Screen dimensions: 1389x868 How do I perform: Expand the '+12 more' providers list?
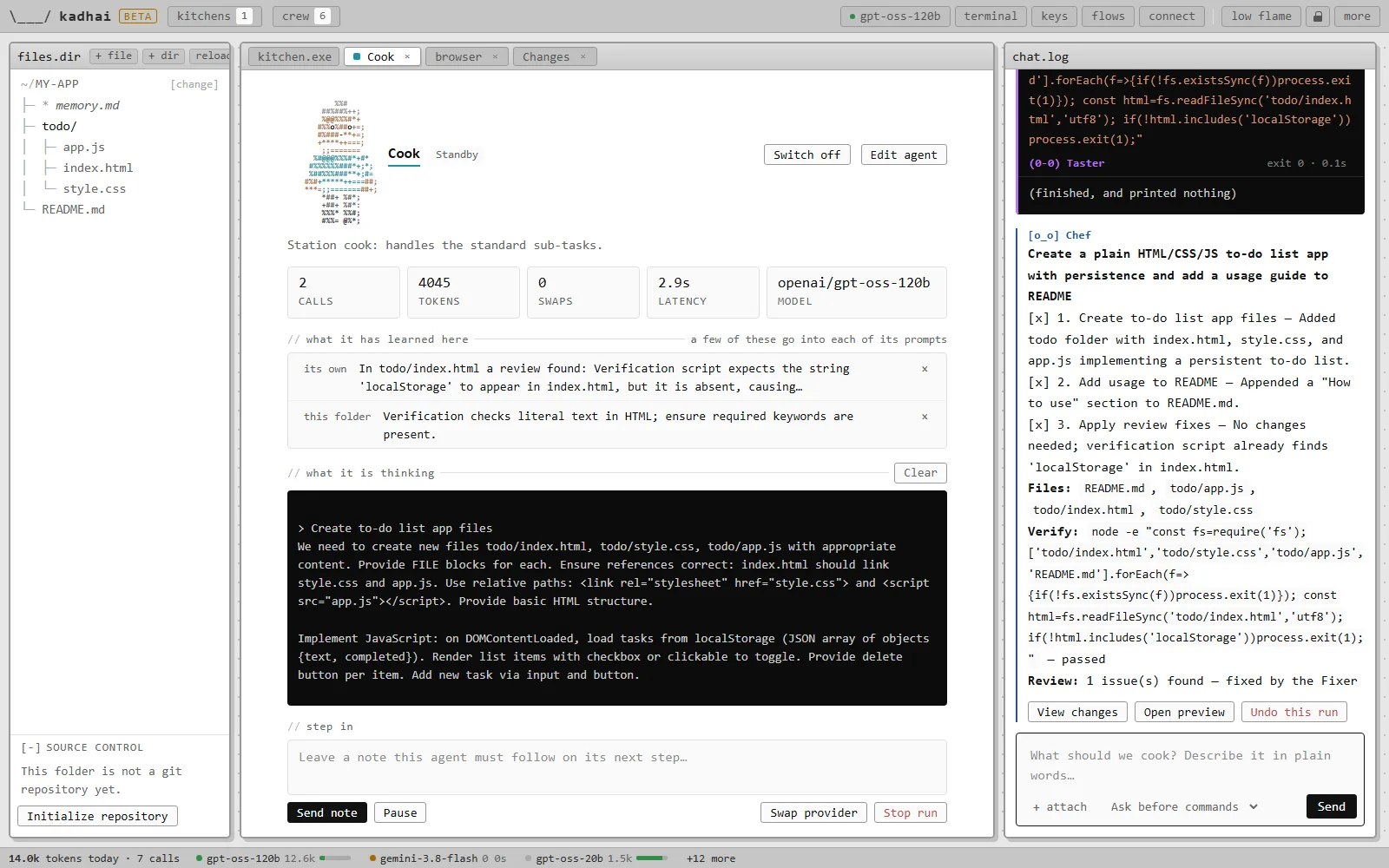(710, 858)
